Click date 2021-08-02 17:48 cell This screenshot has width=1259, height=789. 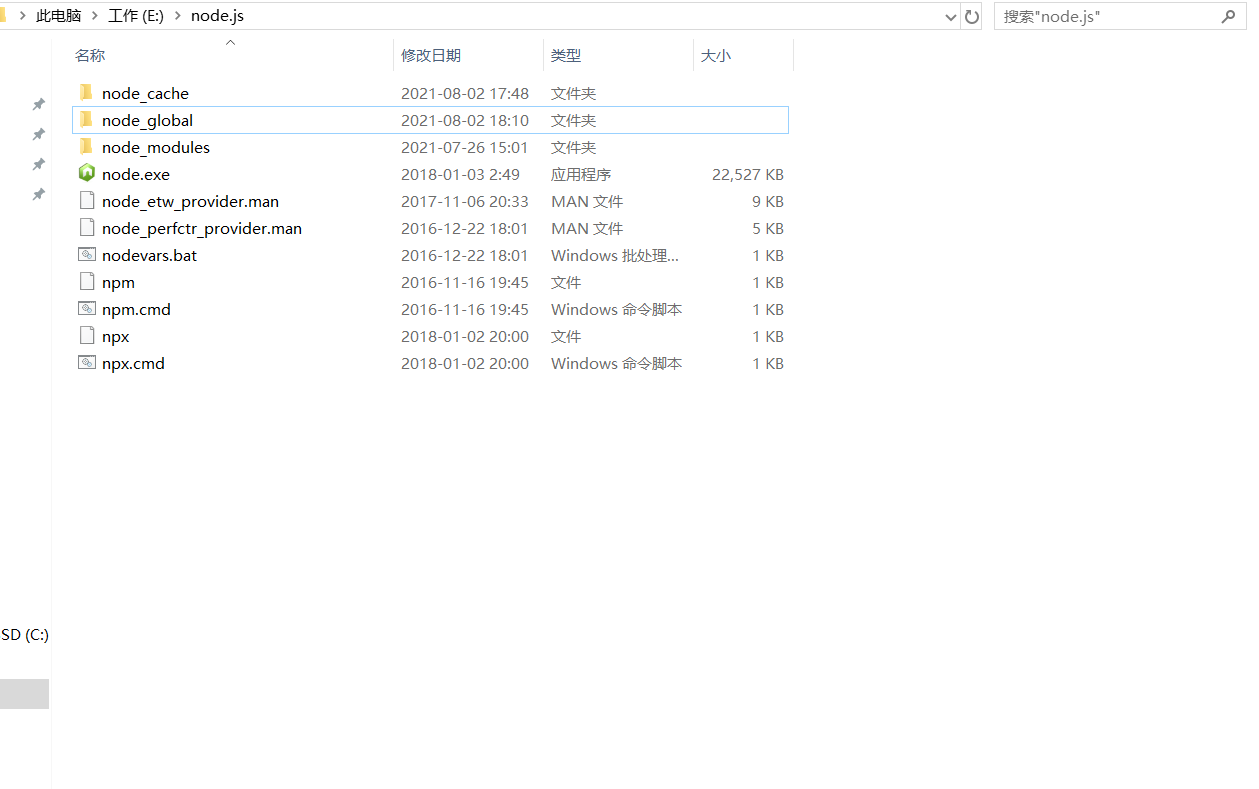(465, 93)
